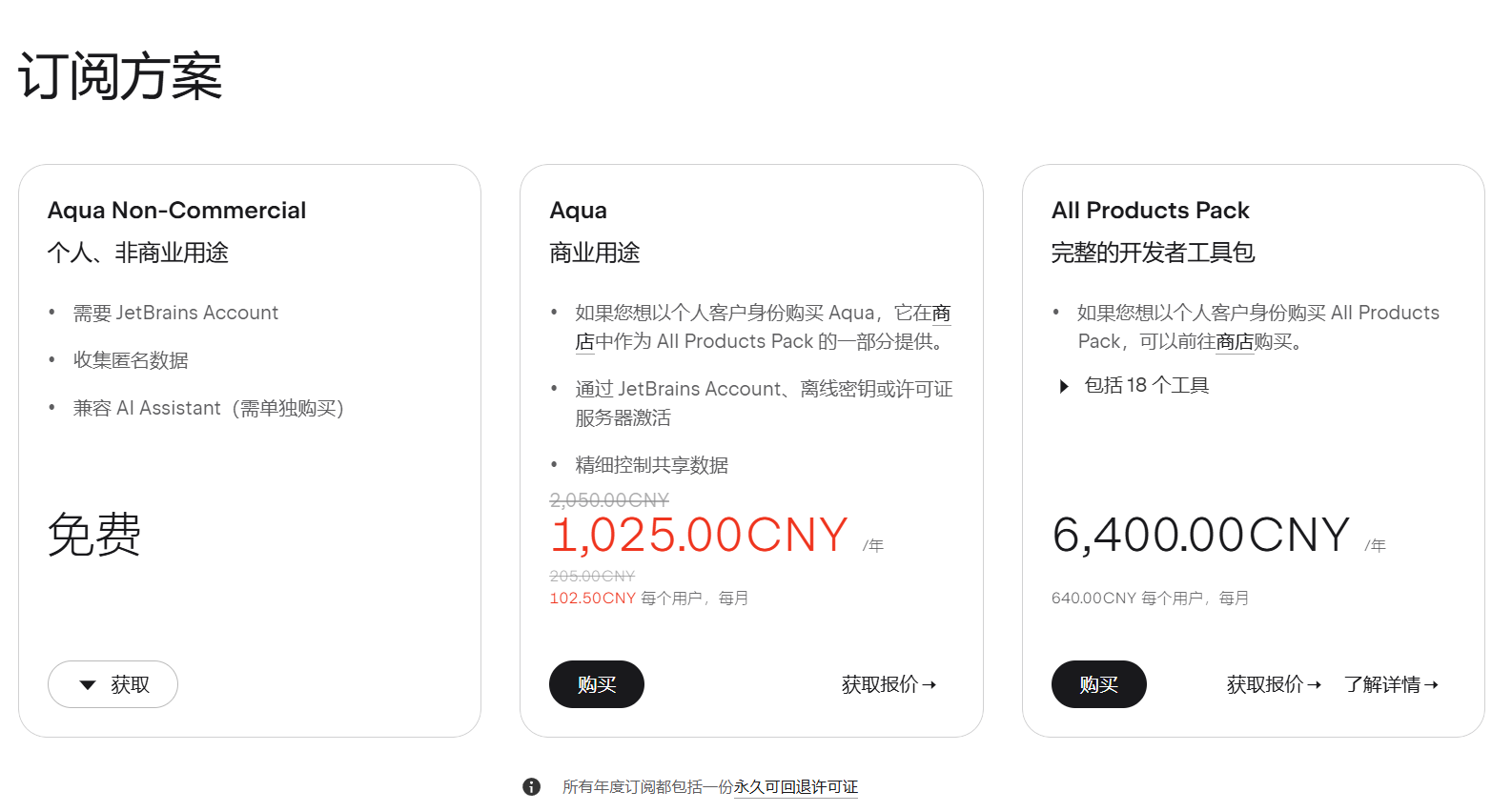Image resolution: width=1512 pixels, height=812 pixels.
Task: Open the 永久可回退许可证 link
Action: 796,786
